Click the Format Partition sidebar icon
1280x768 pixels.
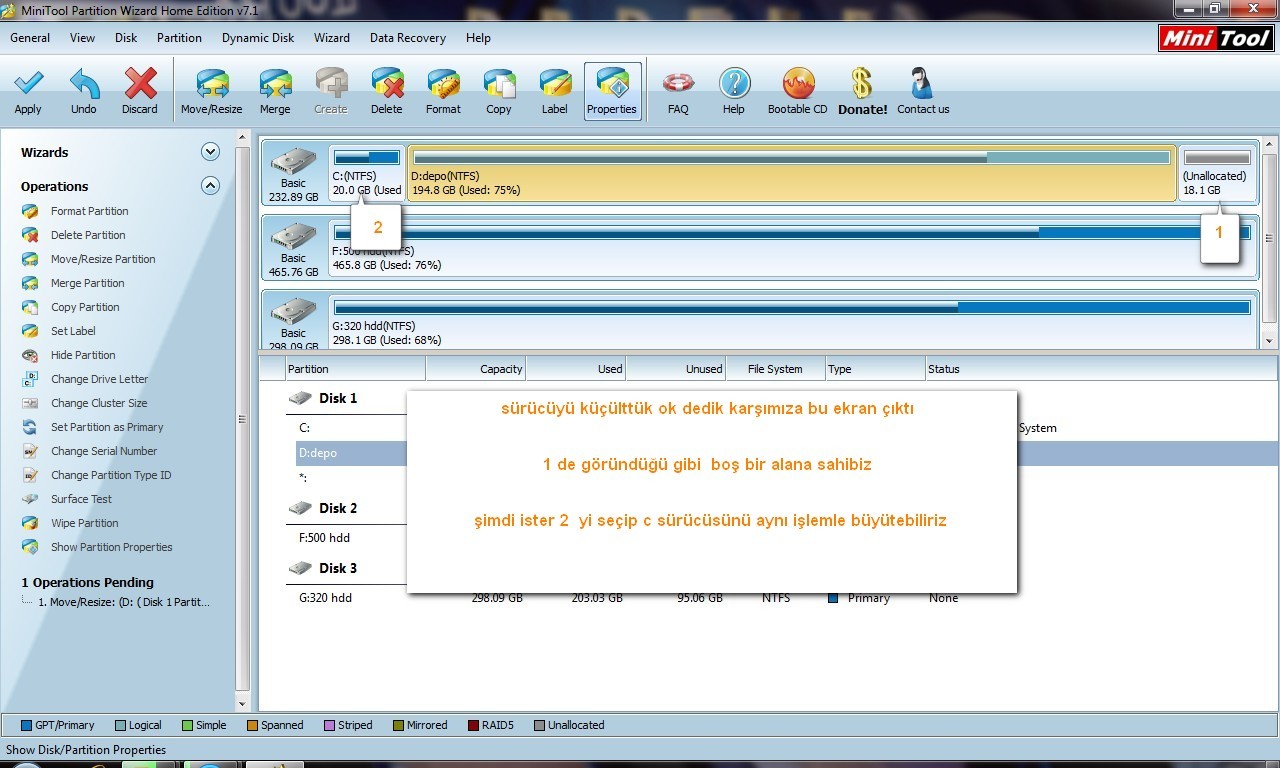(x=31, y=211)
